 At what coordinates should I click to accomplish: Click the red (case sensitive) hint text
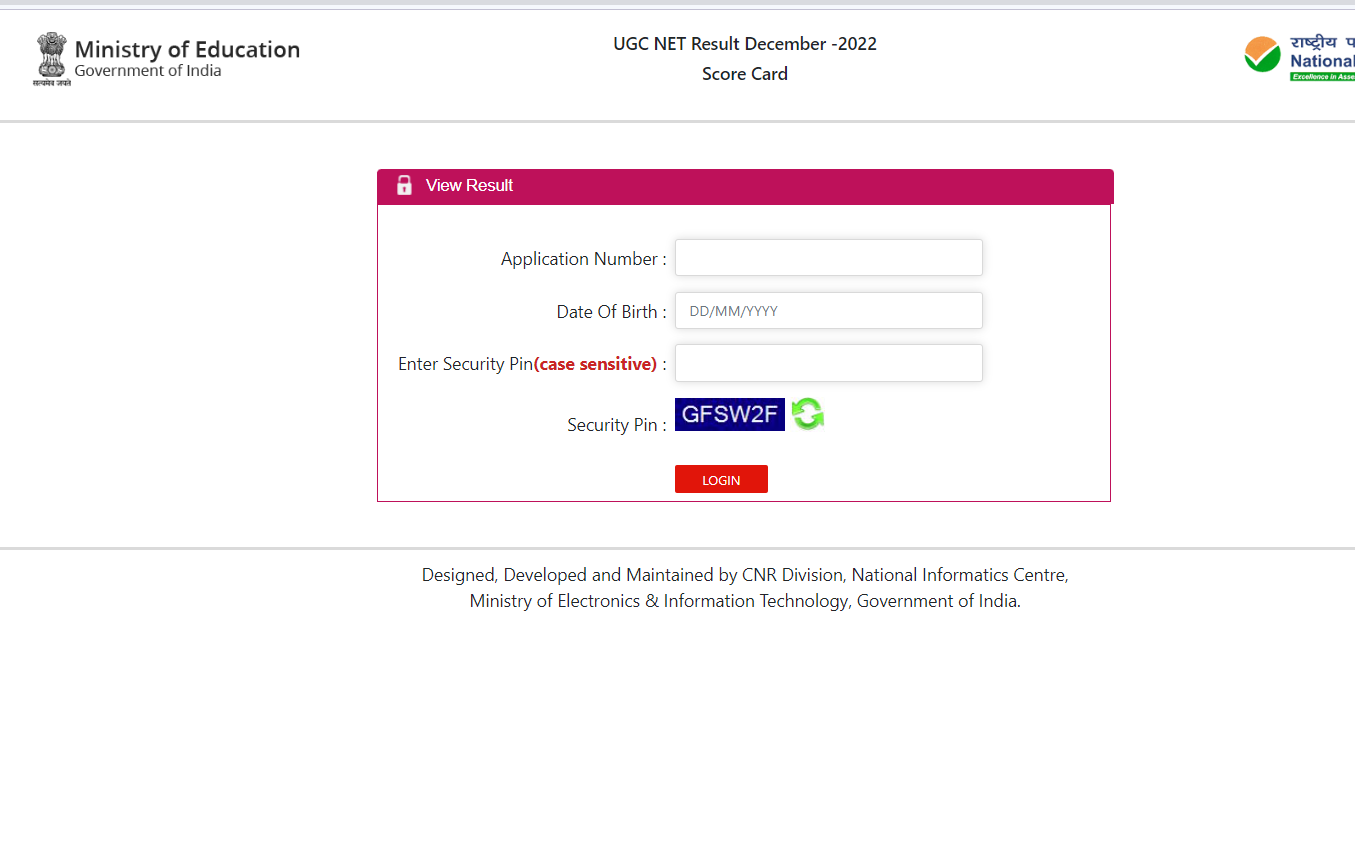click(595, 364)
